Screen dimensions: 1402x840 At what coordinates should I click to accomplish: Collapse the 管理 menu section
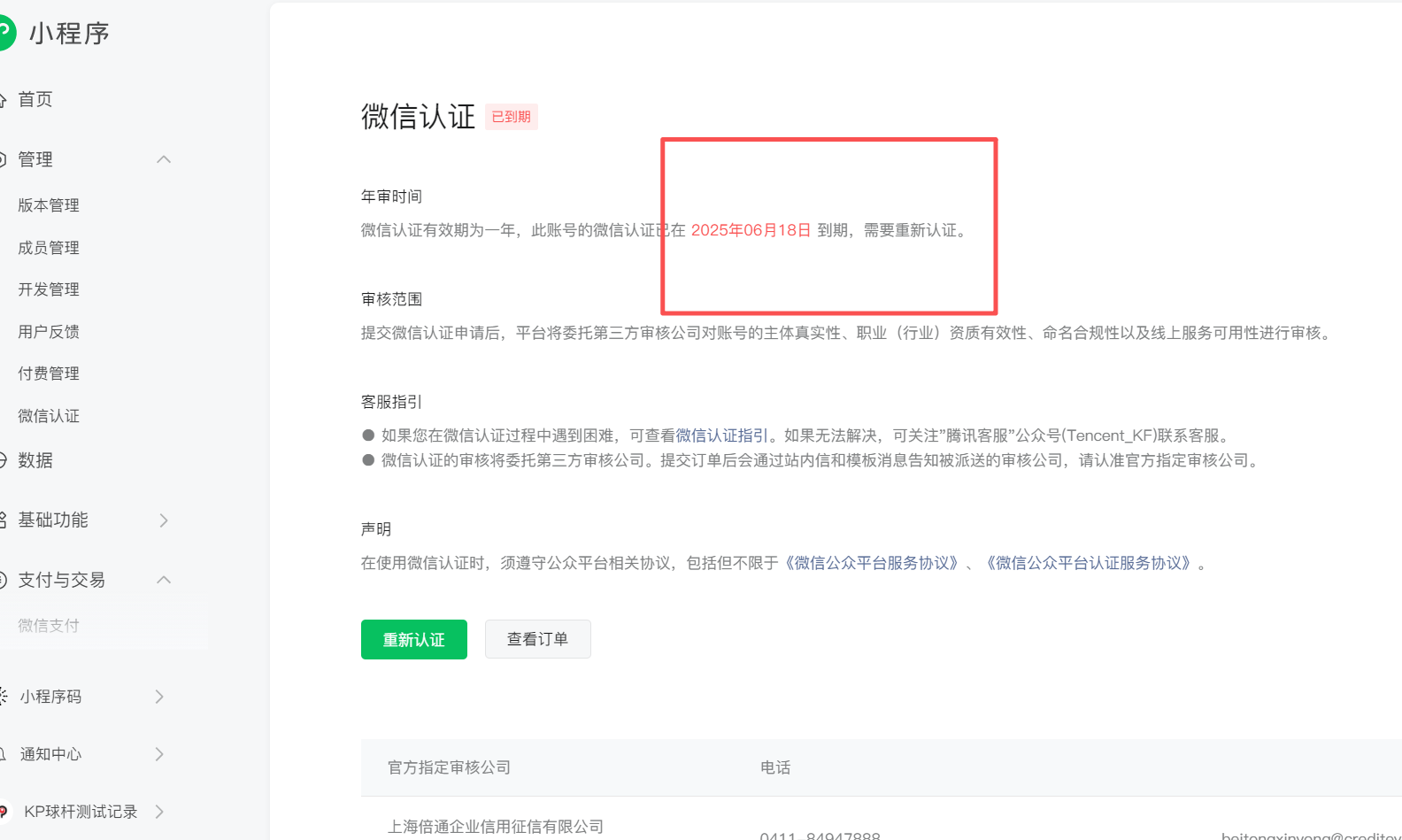pos(164,159)
